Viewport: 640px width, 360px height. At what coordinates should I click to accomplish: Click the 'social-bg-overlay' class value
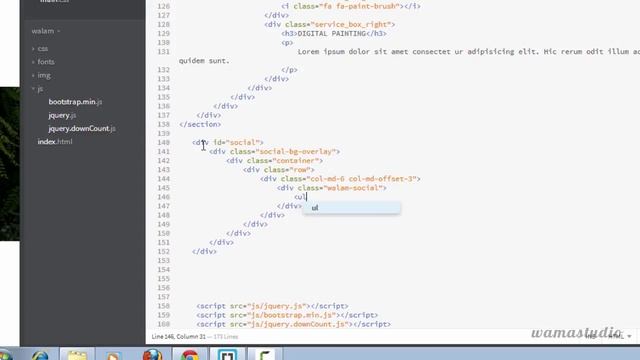click(296, 151)
